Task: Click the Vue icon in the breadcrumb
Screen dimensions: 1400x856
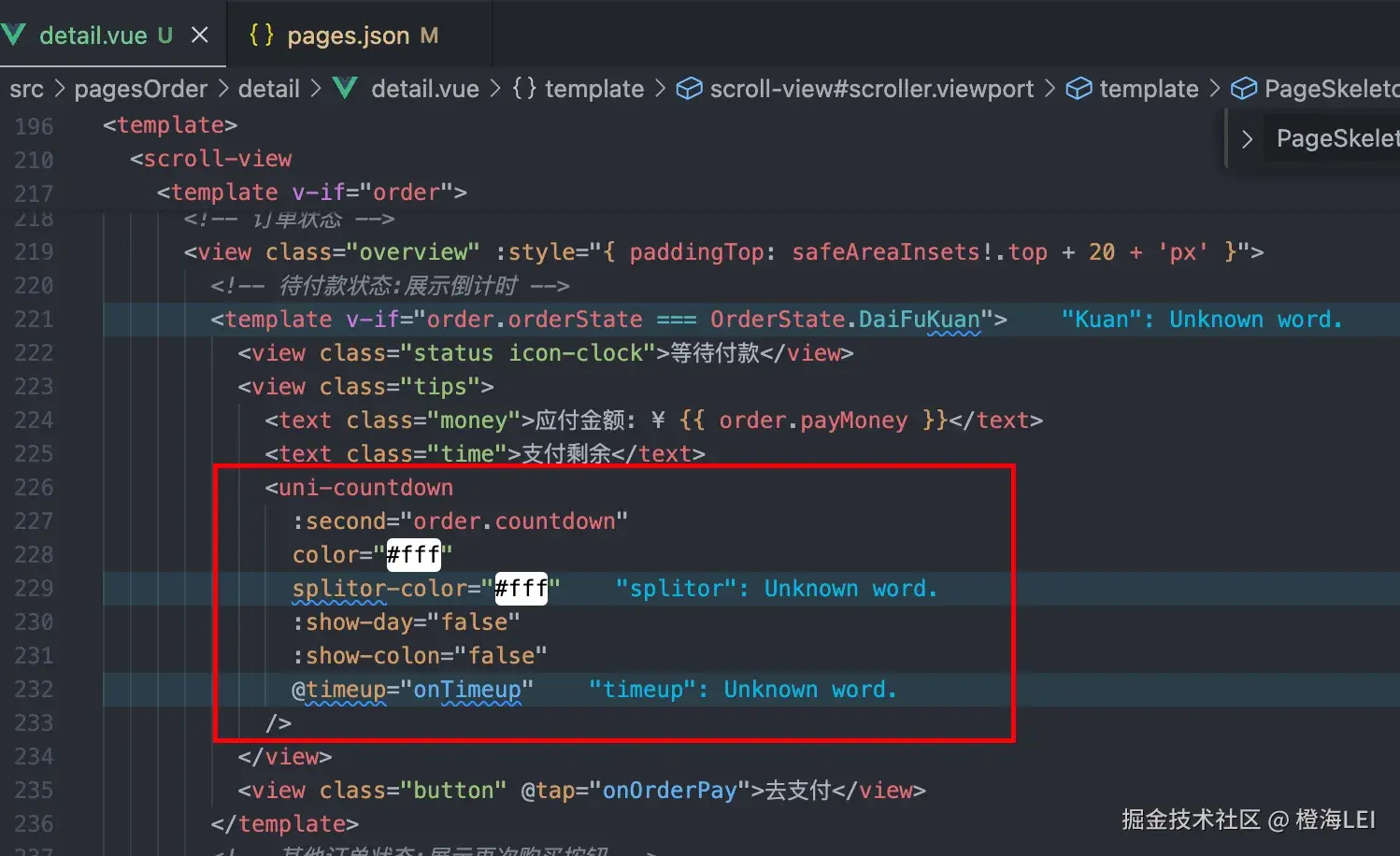Action: pos(345,89)
